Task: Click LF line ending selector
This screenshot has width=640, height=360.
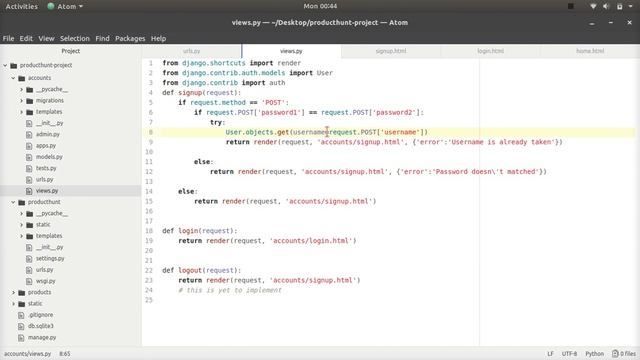Action: point(550,353)
